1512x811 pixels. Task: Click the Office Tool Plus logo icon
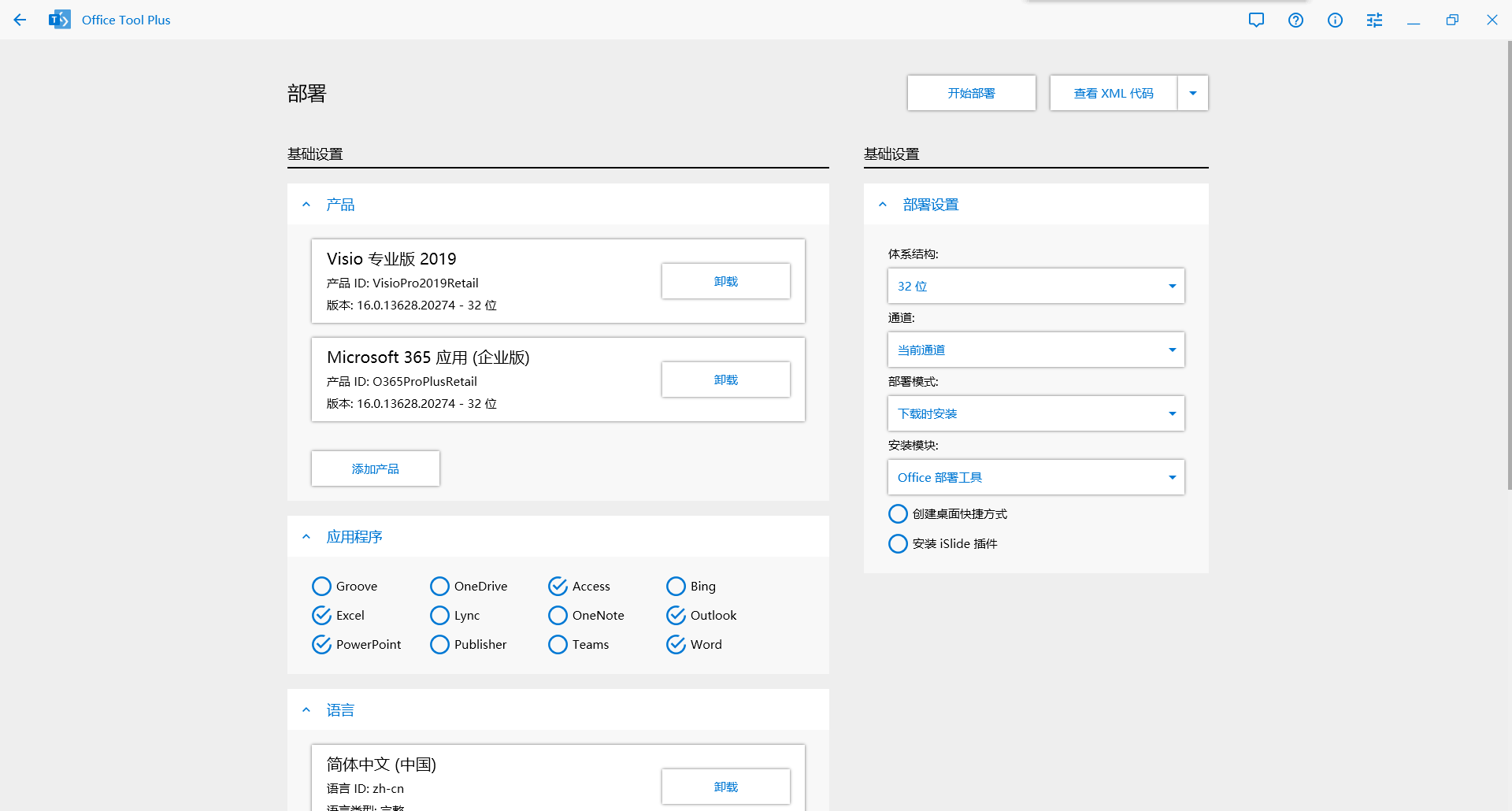click(59, 20)
